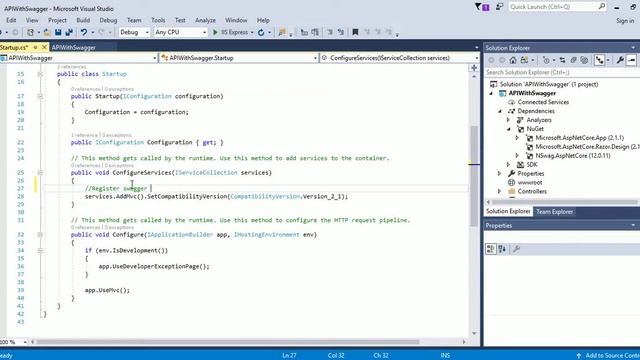Click the notifications flag icon in title bar
This screenshot has height=360, width=640.
coord(482,7)
